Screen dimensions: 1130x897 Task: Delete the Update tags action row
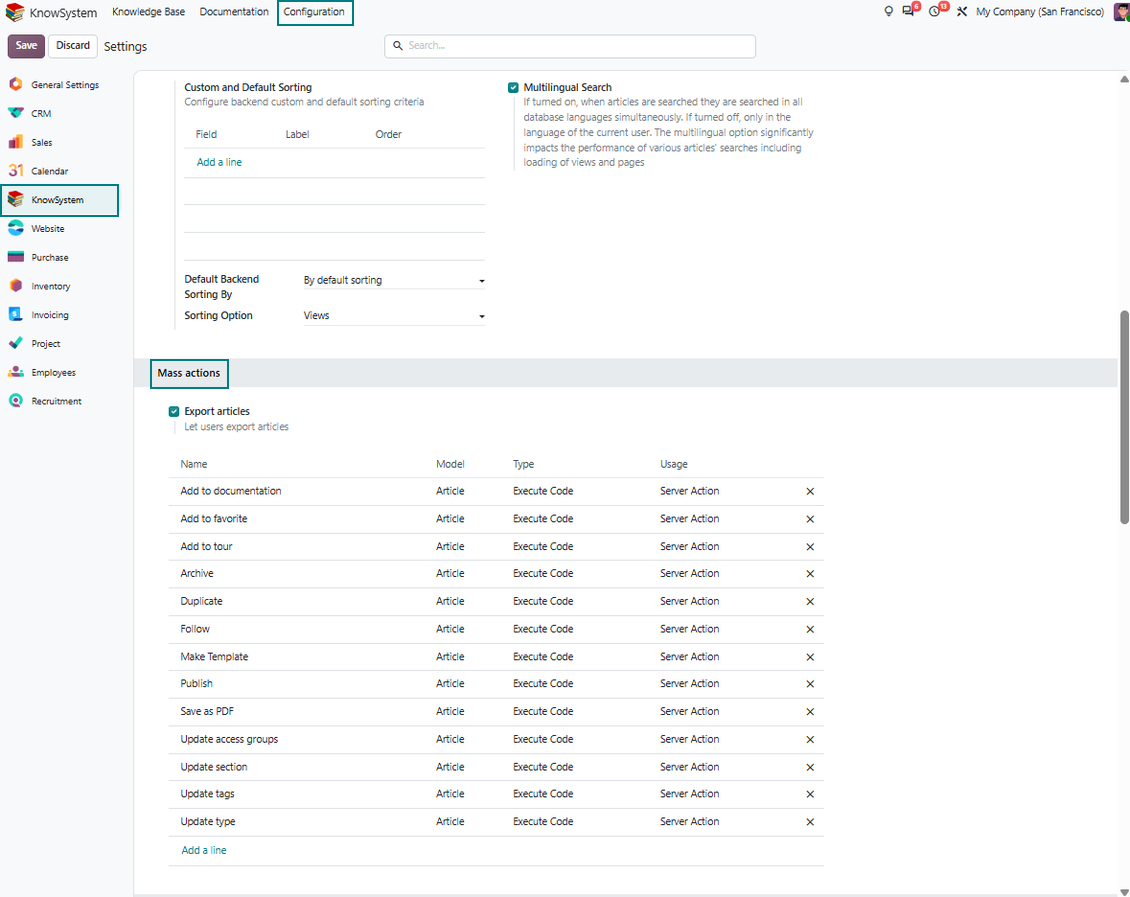pyautogui.click(x=810, y=794)
